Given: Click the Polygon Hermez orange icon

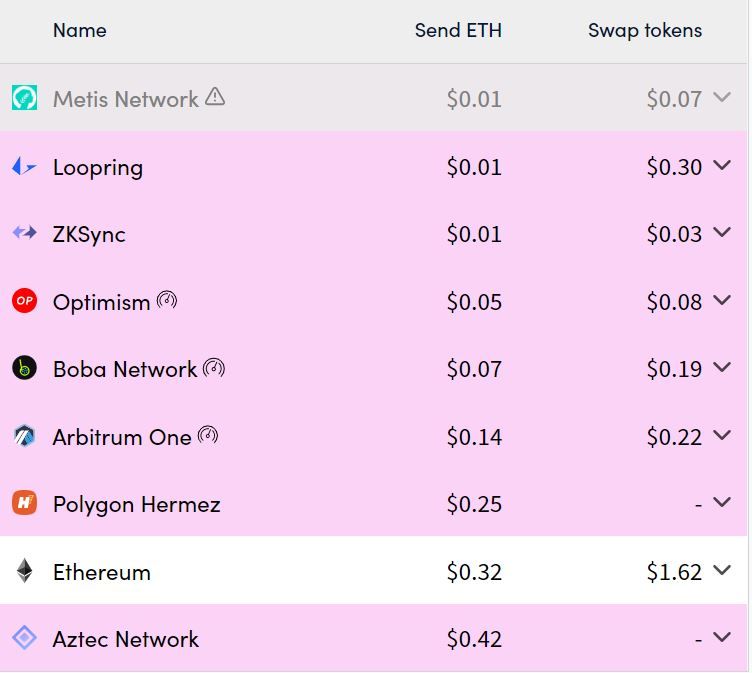Looking at the screenshot, I should click(x=24, y=503).
